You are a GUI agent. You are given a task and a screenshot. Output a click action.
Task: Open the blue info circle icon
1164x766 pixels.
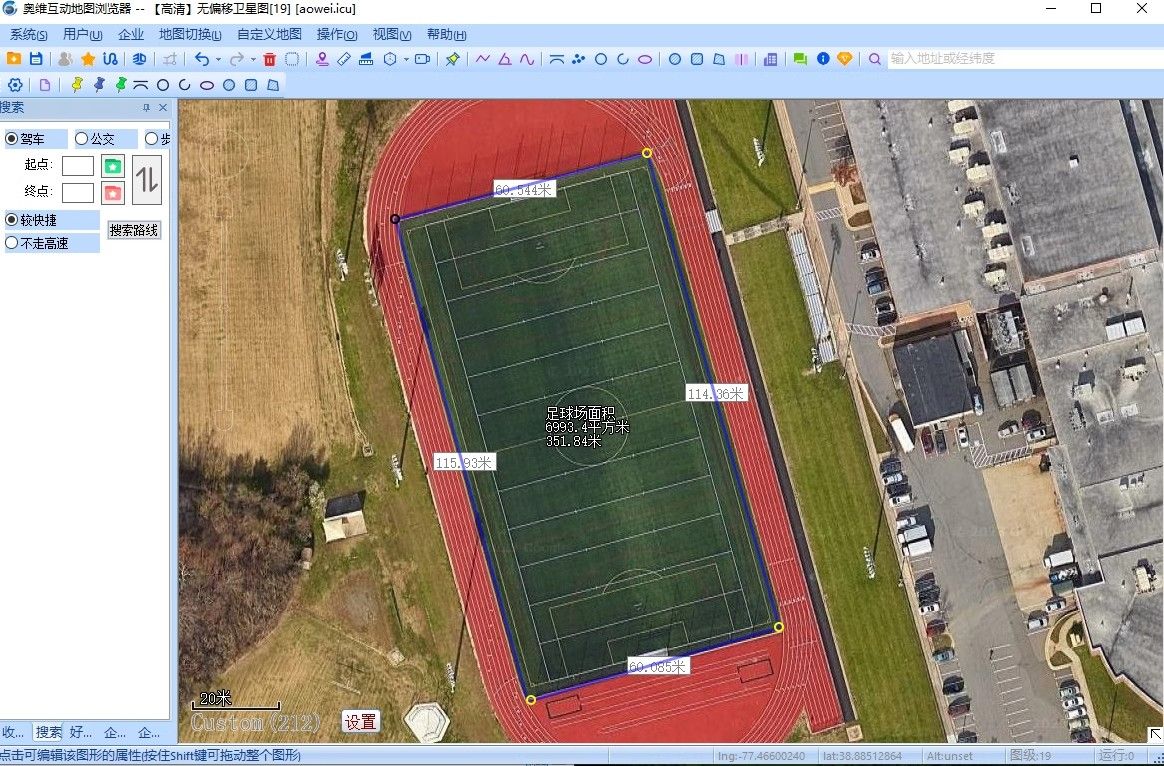tap(823, 59)
